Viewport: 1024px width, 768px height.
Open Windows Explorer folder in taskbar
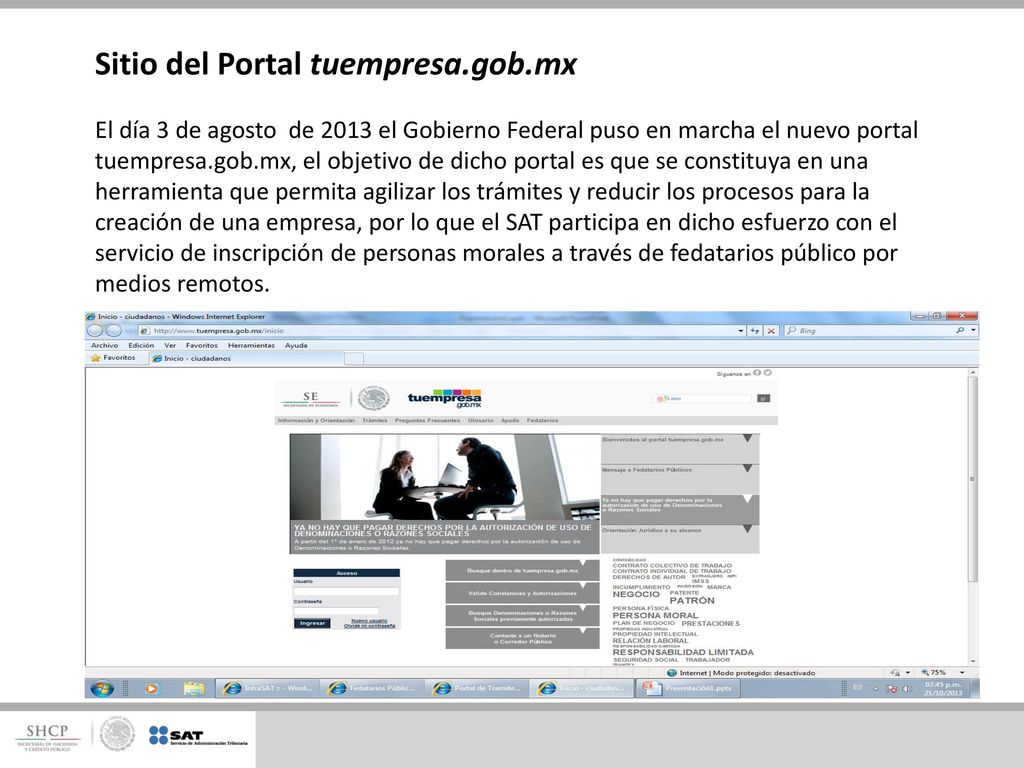click(x=193, y=688)
